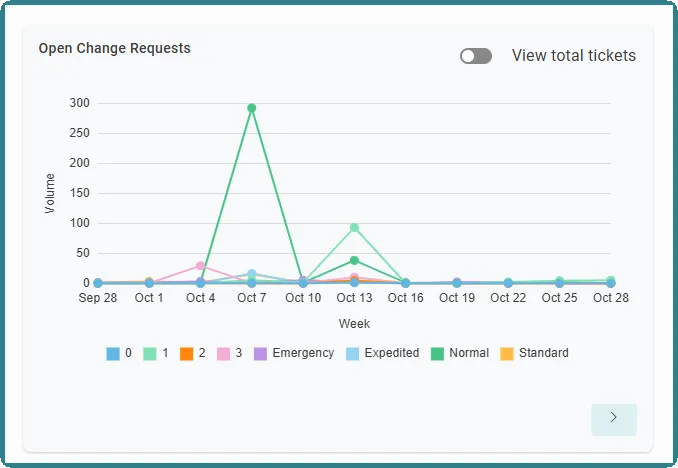Click the 150 value on the Y axis
This screenshot has width=678, height=468.
[80, 193]
